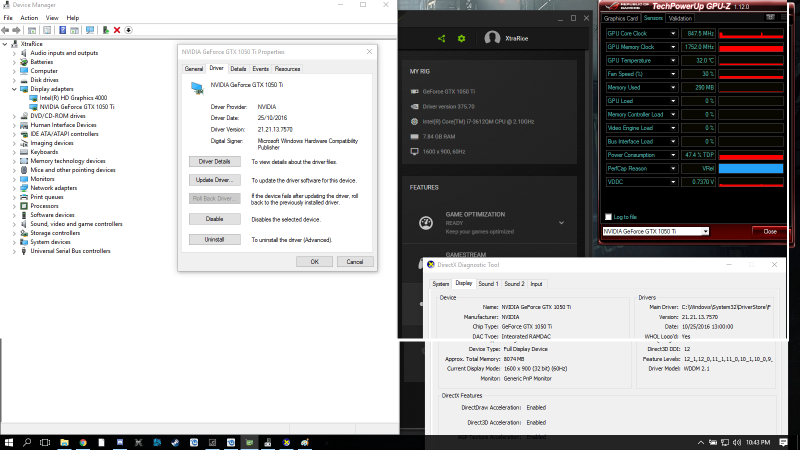Click the circled down-arrow disable device icon
The height and width of the screenshot is (450, 800).
point(129,30)
